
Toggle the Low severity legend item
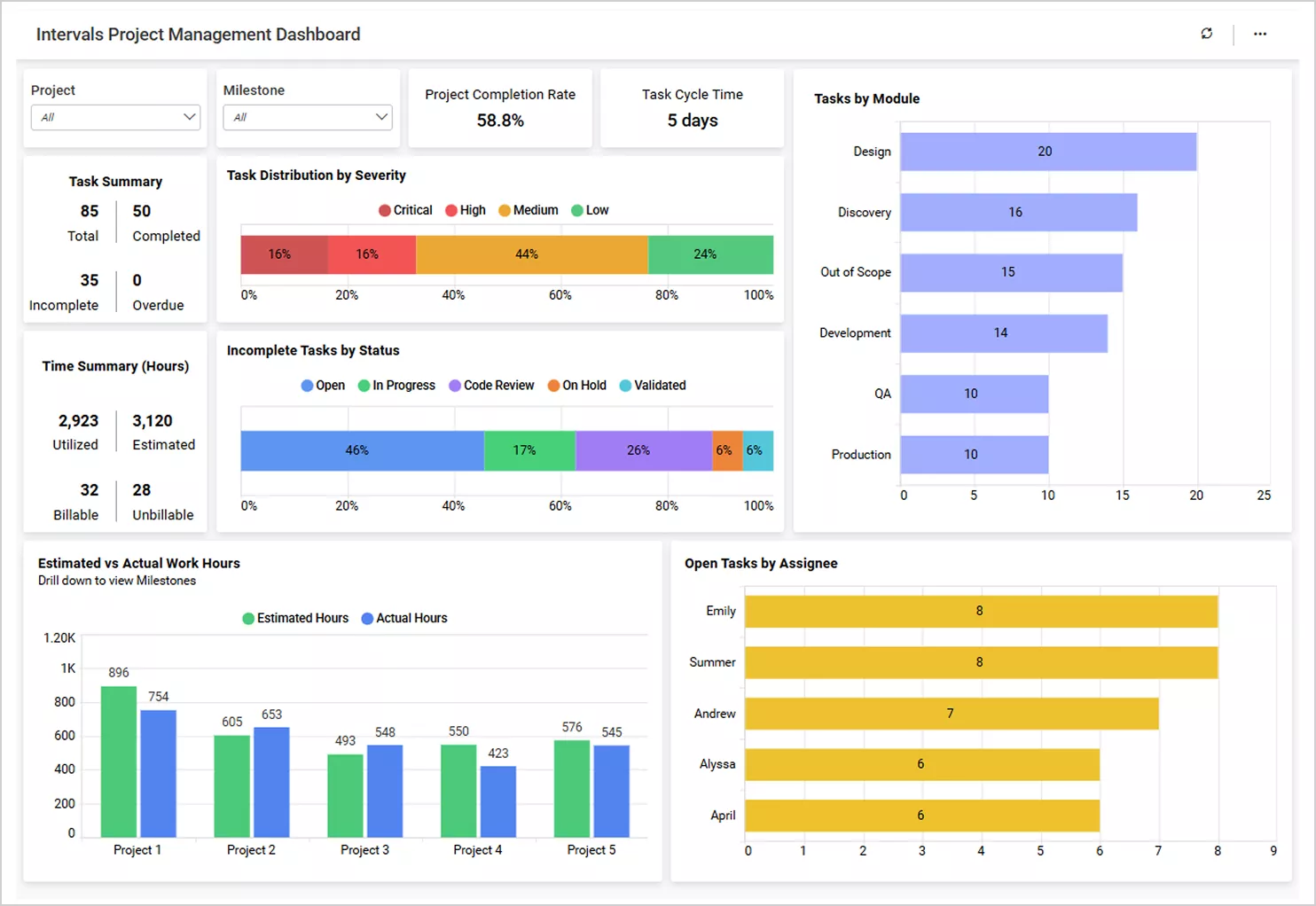click(590, 210)
